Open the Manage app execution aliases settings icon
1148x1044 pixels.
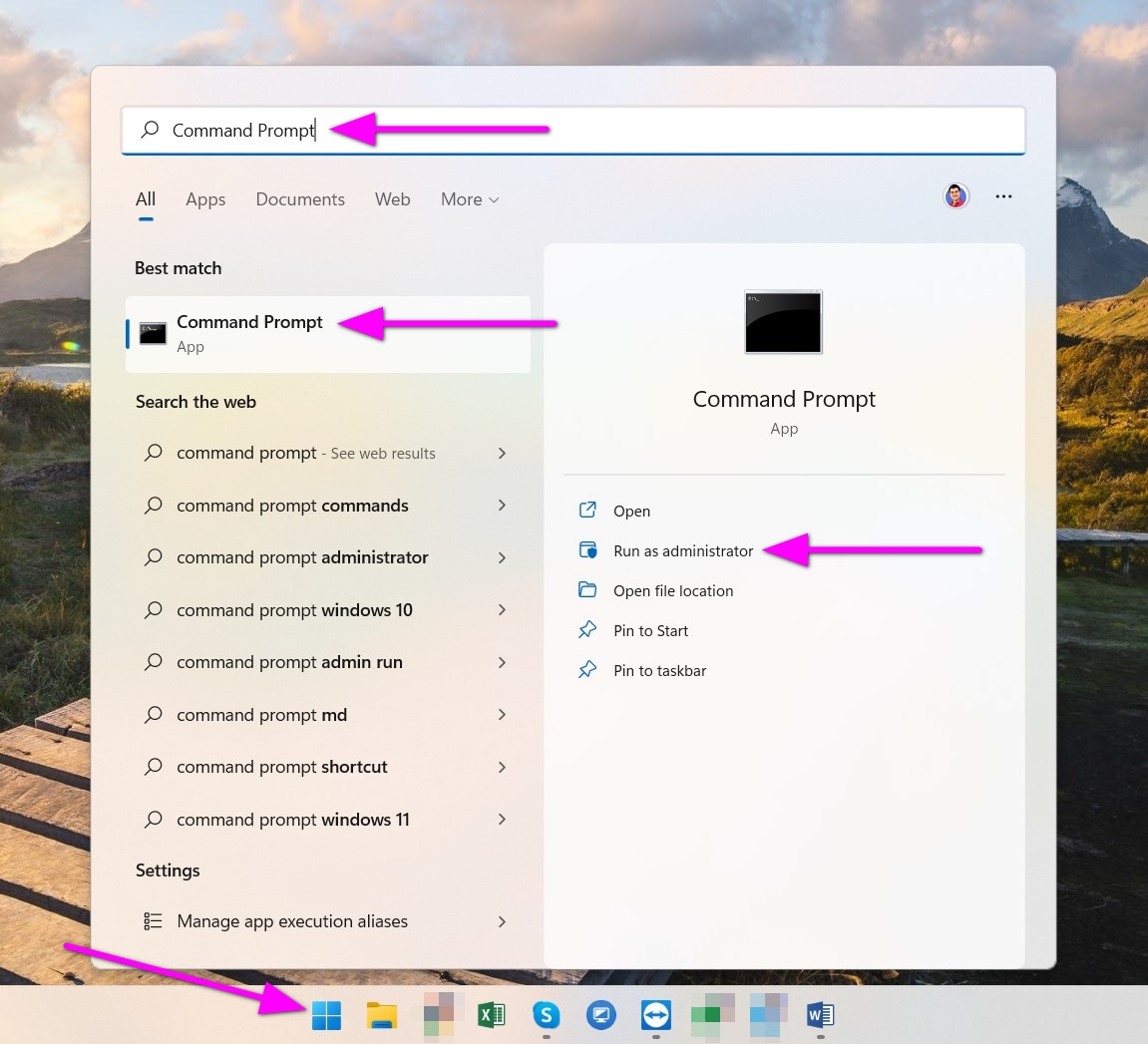pos(153,921)
